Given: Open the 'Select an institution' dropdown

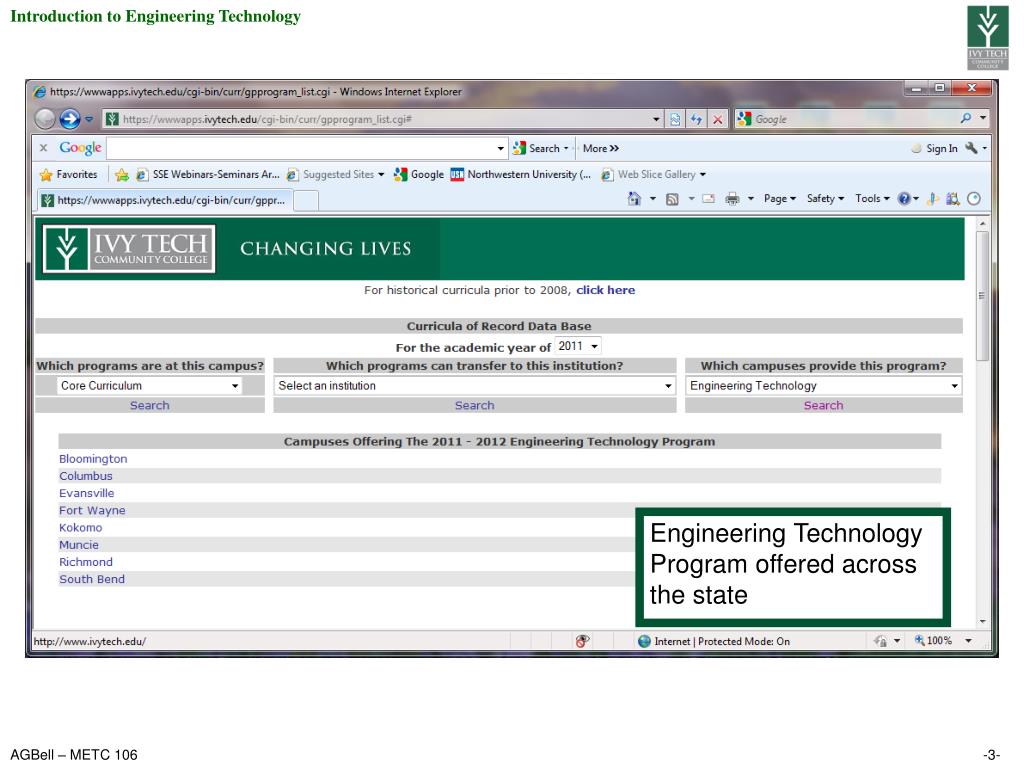Looking at the screenshot, I should point(475,386).
